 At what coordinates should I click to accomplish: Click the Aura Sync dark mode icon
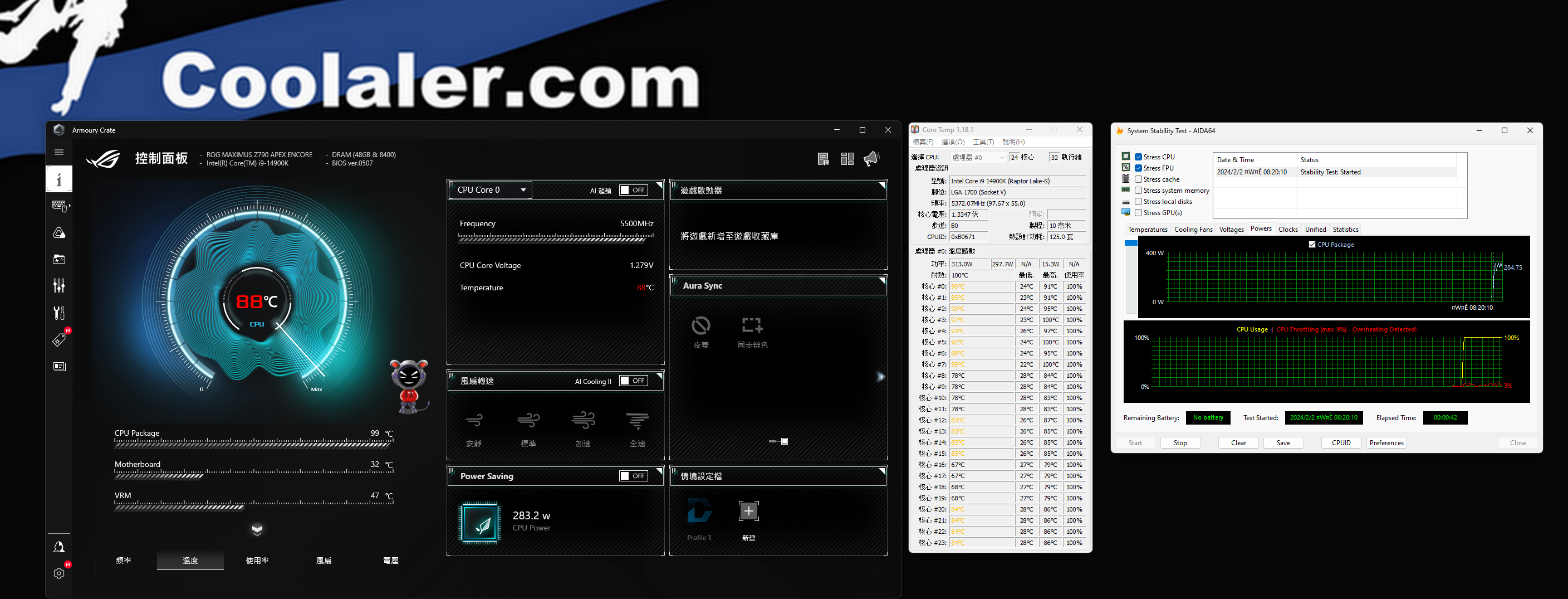700,325
